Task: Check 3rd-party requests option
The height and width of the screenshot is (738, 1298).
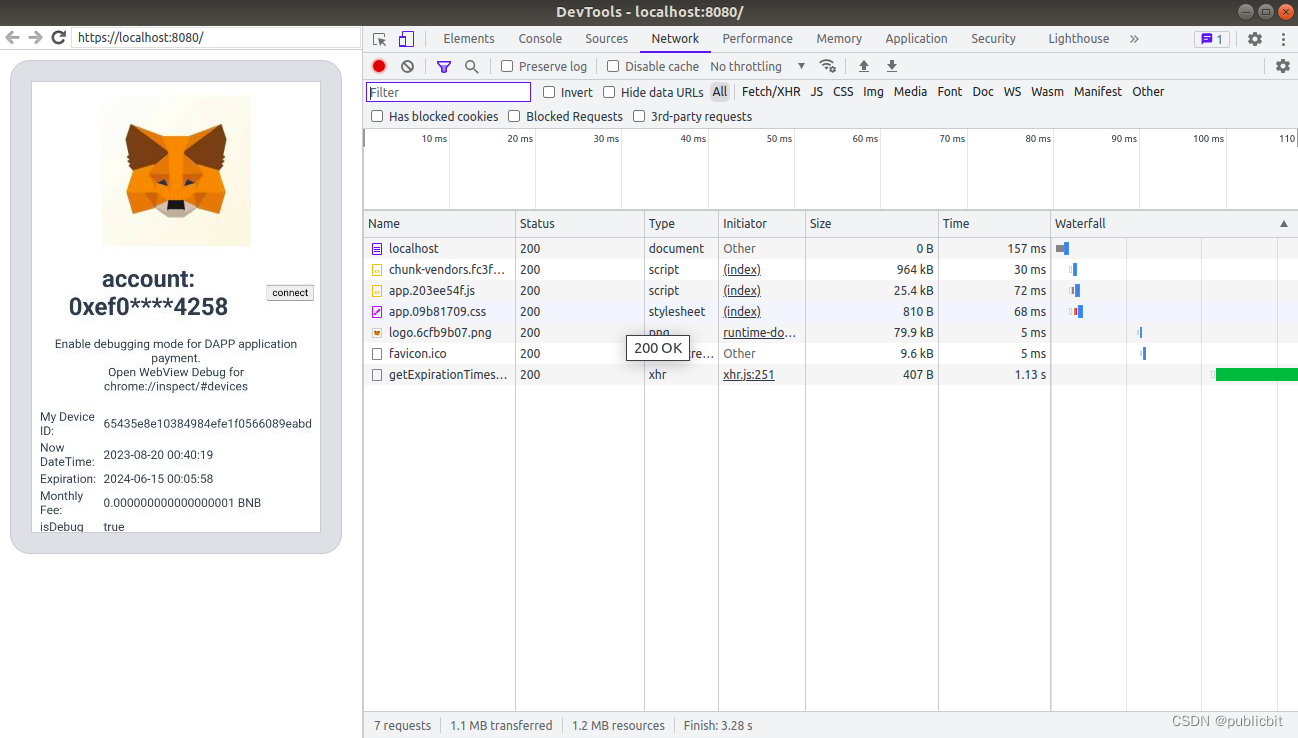Action: 639,116
